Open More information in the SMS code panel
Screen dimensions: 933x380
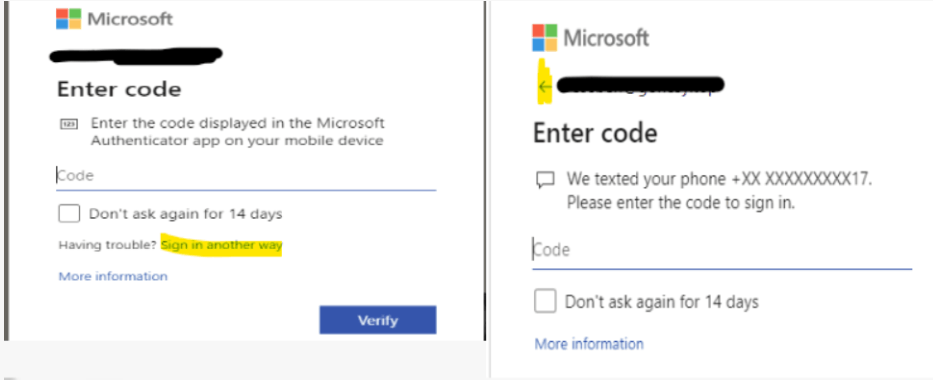click(x=589, y=344)
